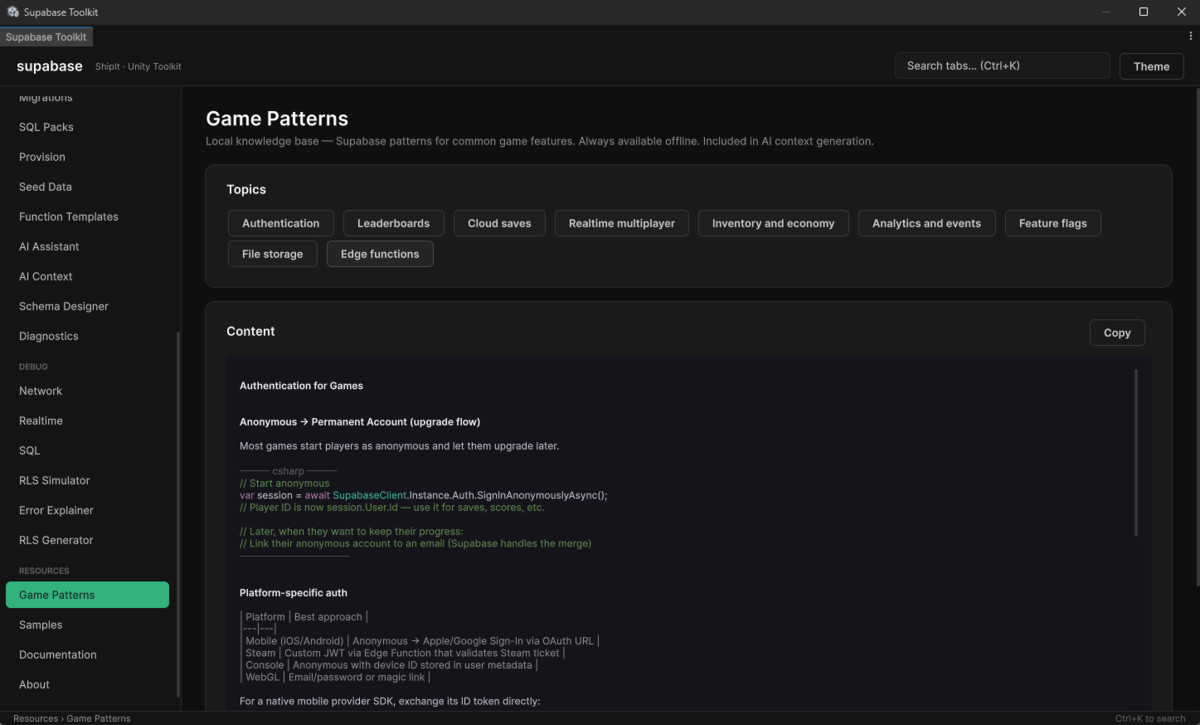Click the 'Content' section heading
This screenshot has height=725, width=1200.
tap(250, 331)
